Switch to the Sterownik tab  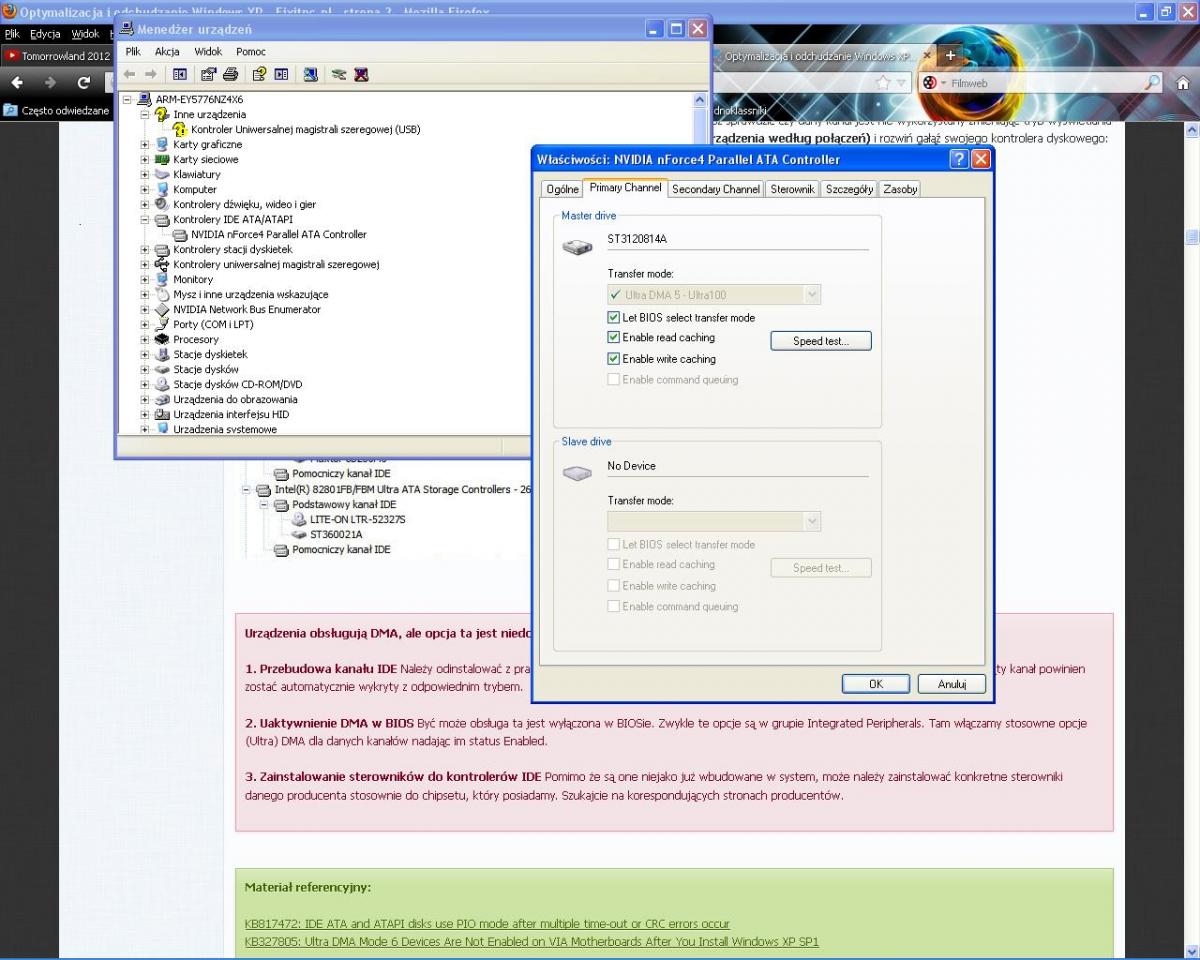tap(792, 189)
